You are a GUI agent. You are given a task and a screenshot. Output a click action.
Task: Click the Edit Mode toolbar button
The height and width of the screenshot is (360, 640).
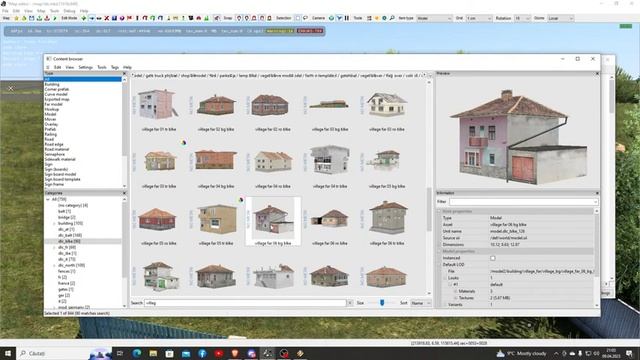pos(69,18)
